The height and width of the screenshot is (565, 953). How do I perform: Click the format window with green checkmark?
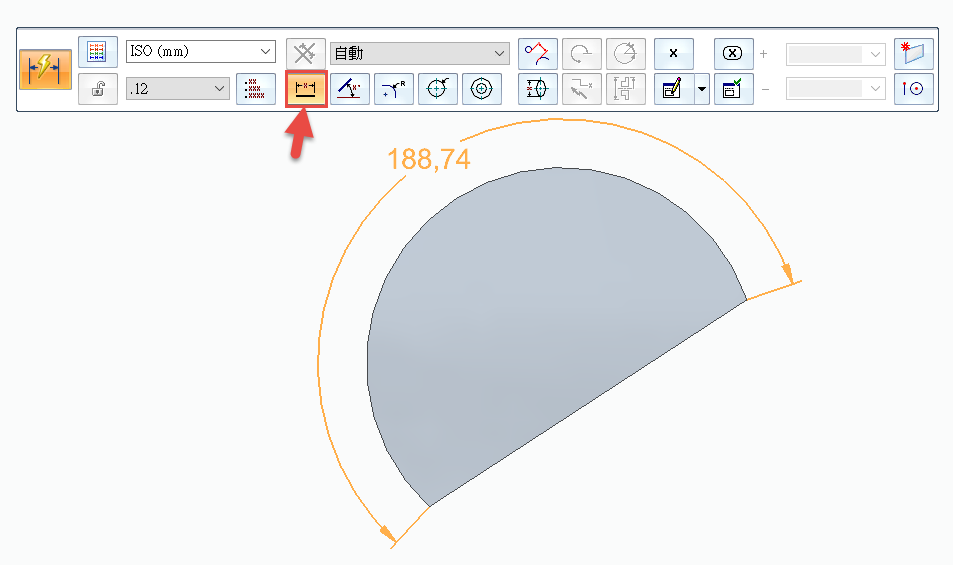pyautogui.click(x=733, y=89)
